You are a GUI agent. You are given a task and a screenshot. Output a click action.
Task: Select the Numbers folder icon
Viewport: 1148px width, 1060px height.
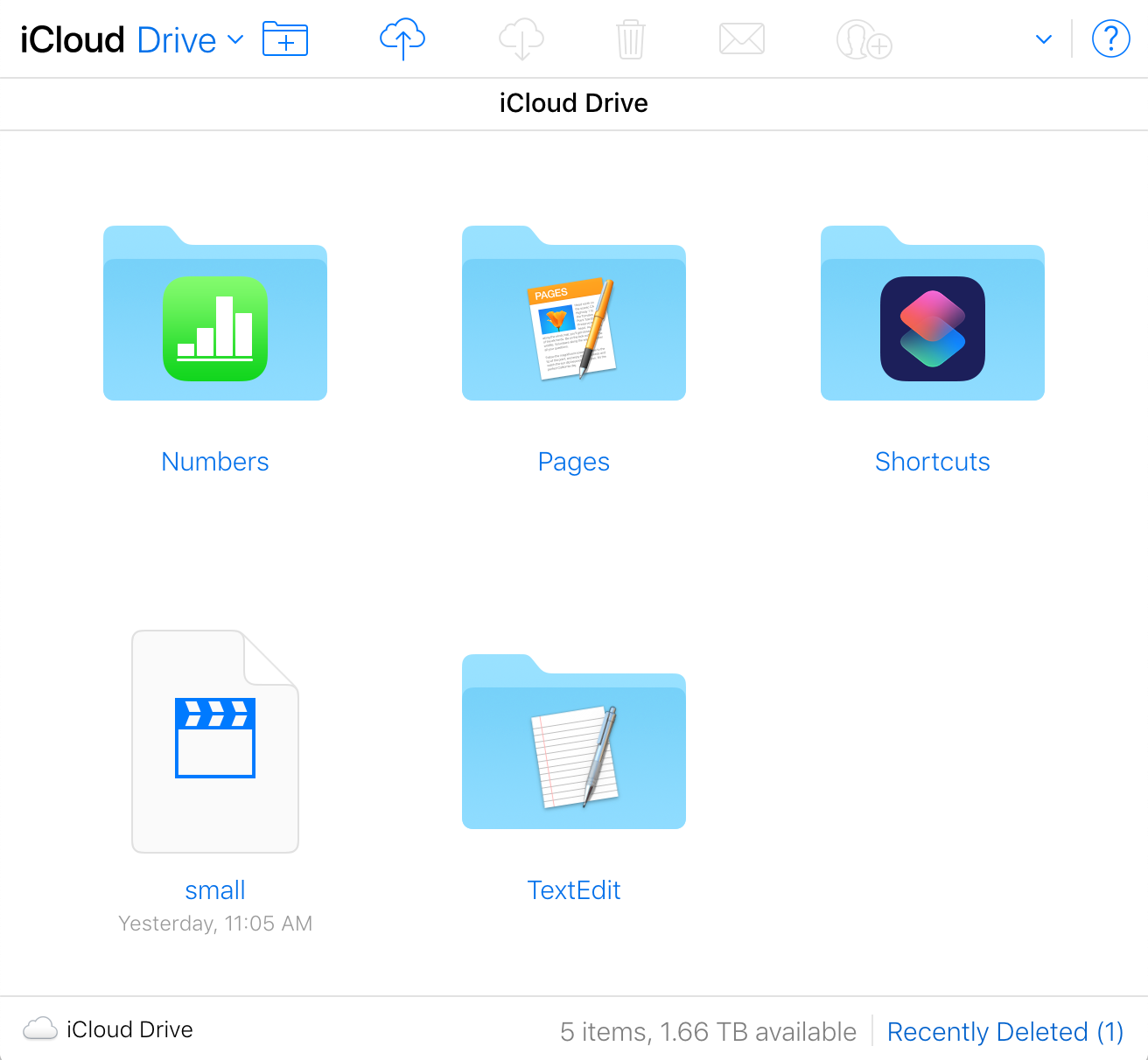215,313
